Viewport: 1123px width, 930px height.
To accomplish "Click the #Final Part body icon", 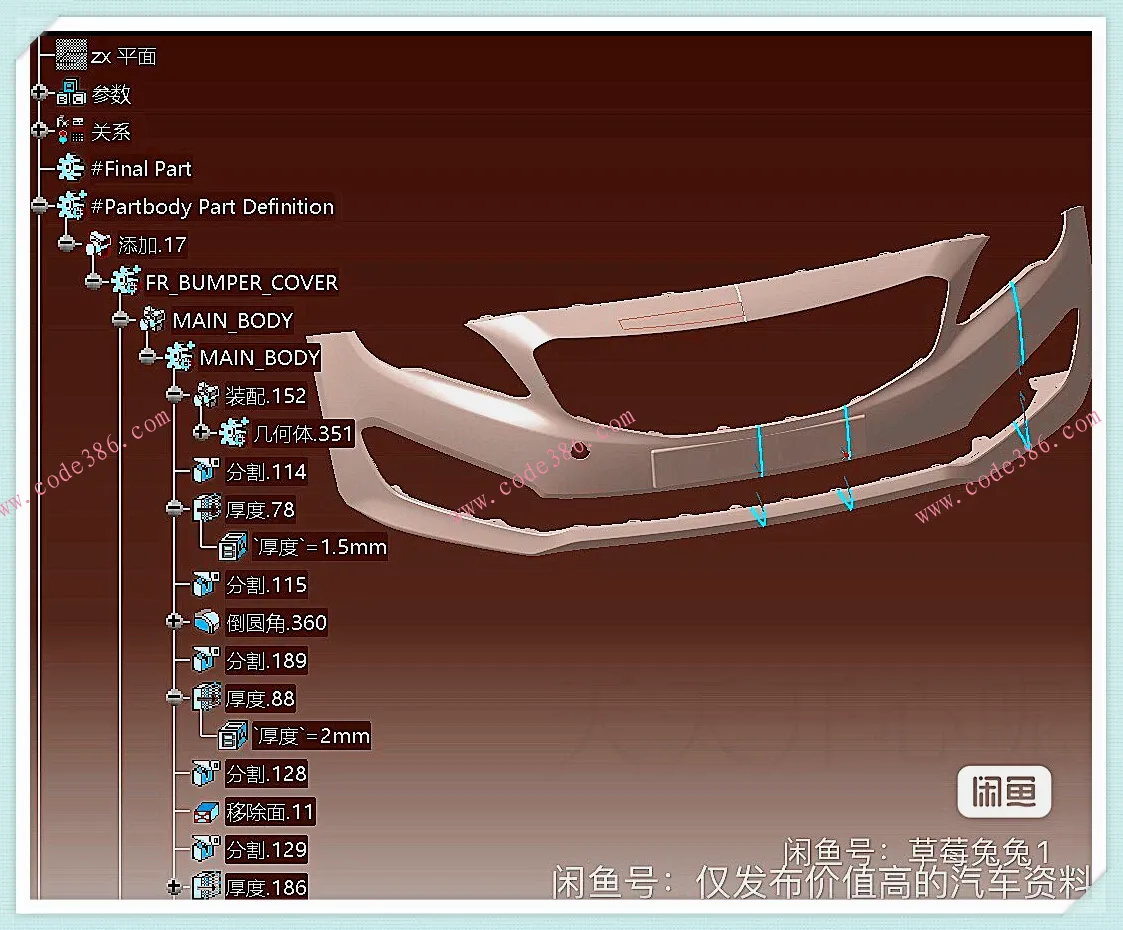I will tap(71, 168).
